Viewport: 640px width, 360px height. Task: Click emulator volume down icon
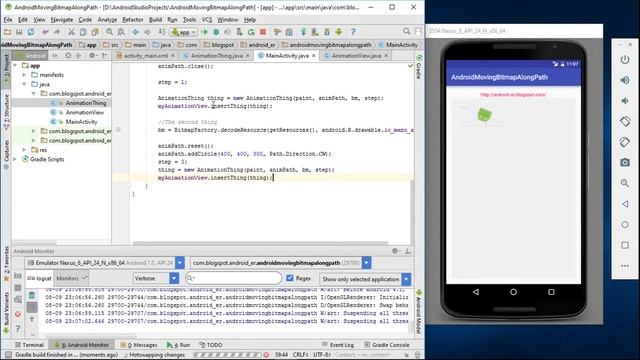[625, 101]
